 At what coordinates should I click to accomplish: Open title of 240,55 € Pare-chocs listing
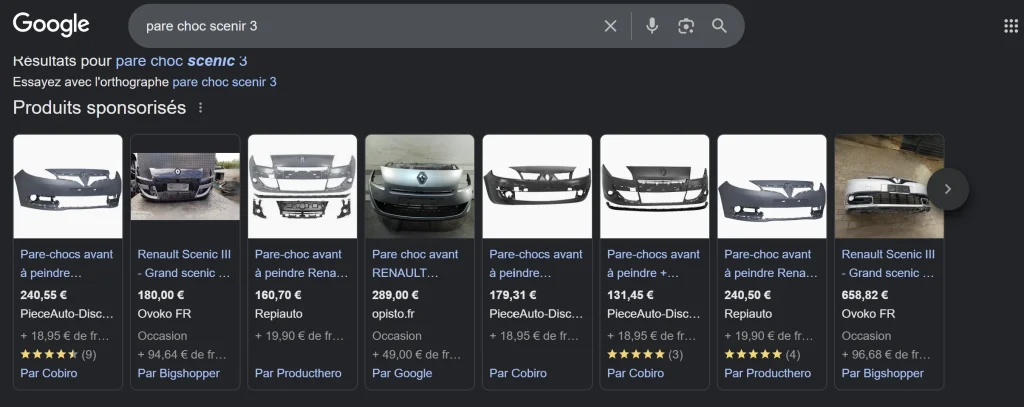pos(67,263)
